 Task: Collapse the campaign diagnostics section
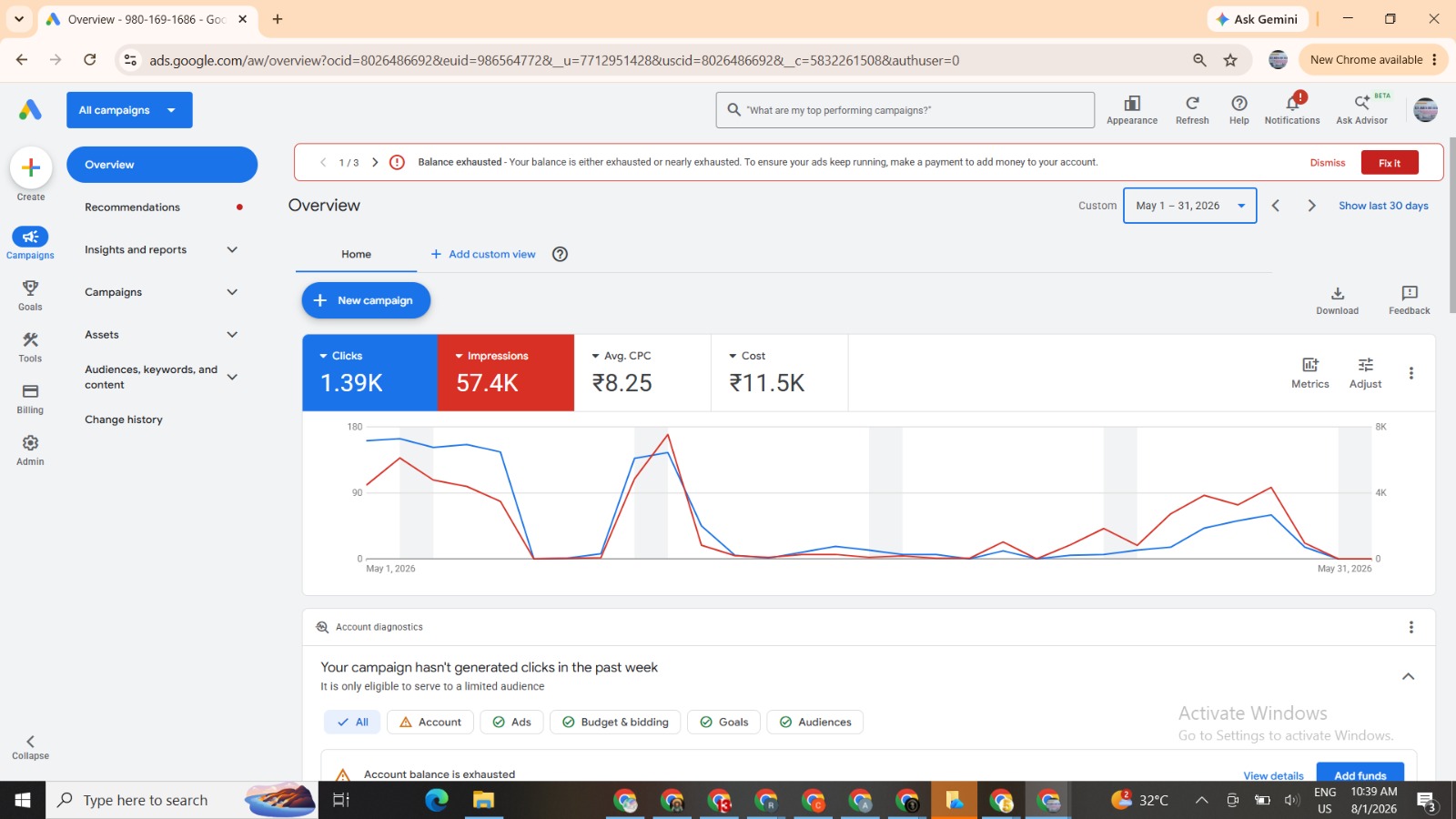pyautogui.click(x=1408, y=676)
